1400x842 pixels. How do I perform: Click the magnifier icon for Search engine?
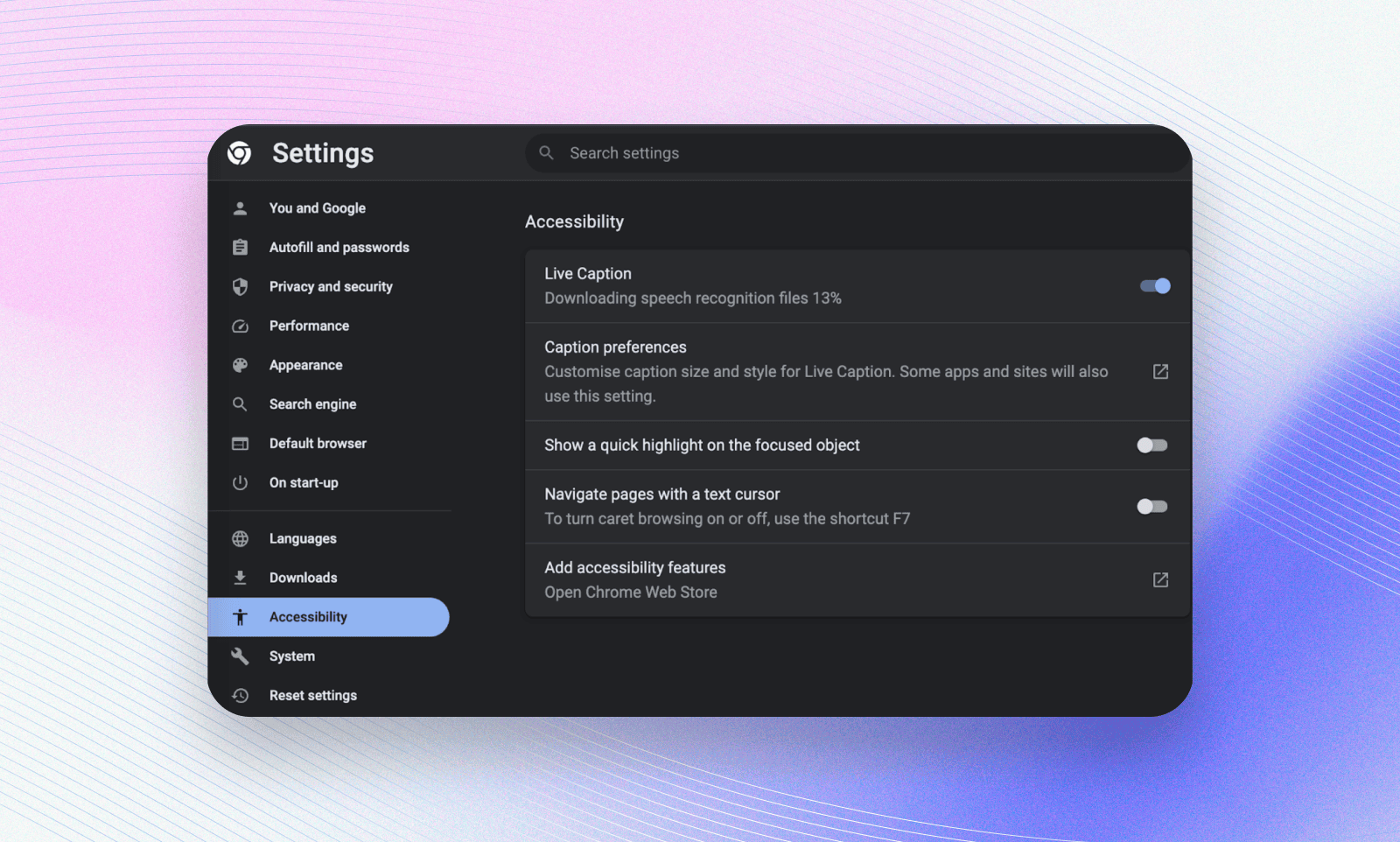(240, 404)
